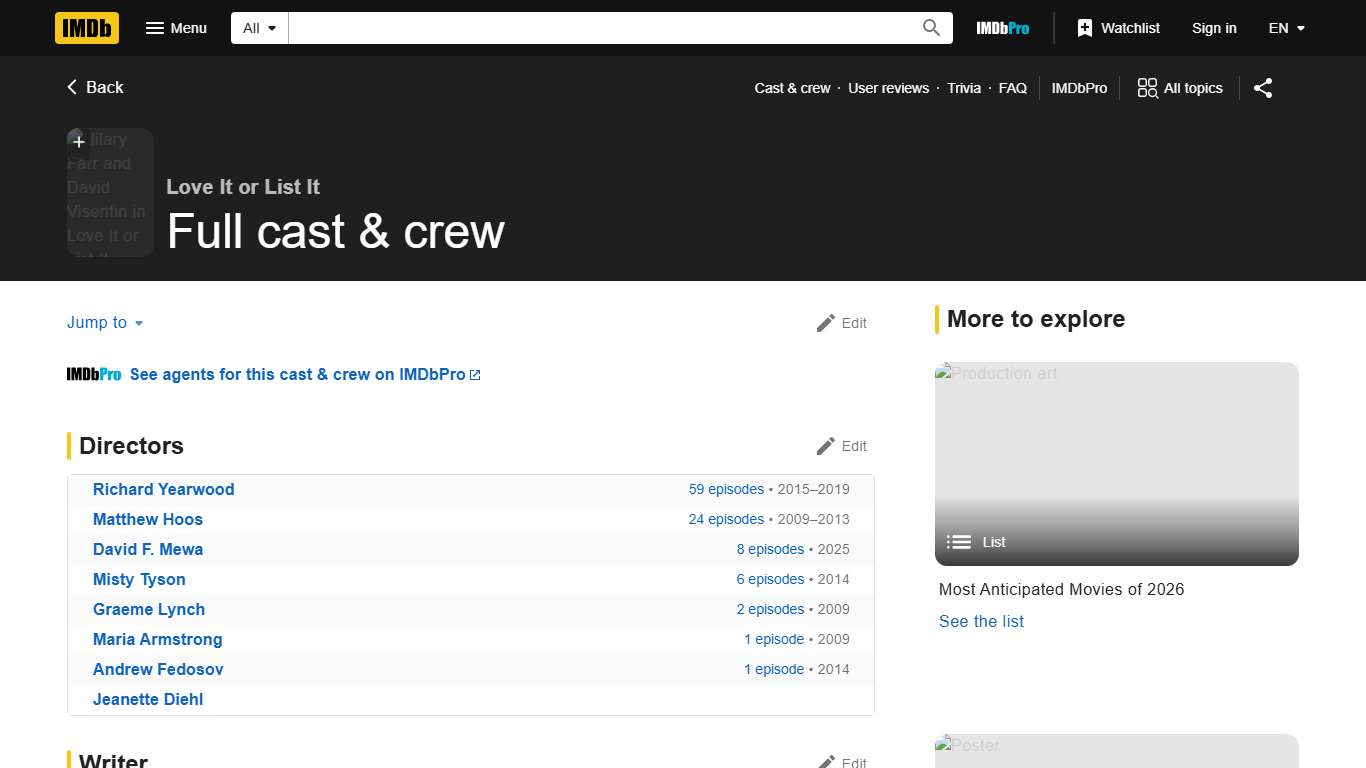Select Trivia in the top navigation
The image size is (1366, 768).
964,88
